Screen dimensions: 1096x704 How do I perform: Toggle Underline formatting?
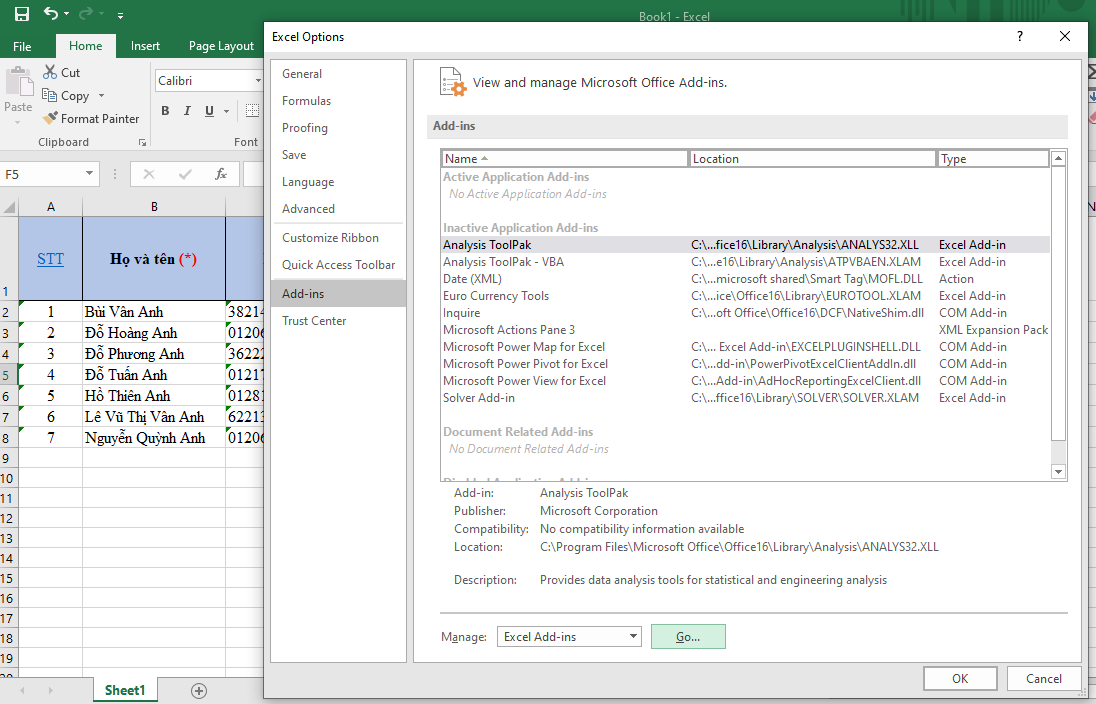(209, 110)
